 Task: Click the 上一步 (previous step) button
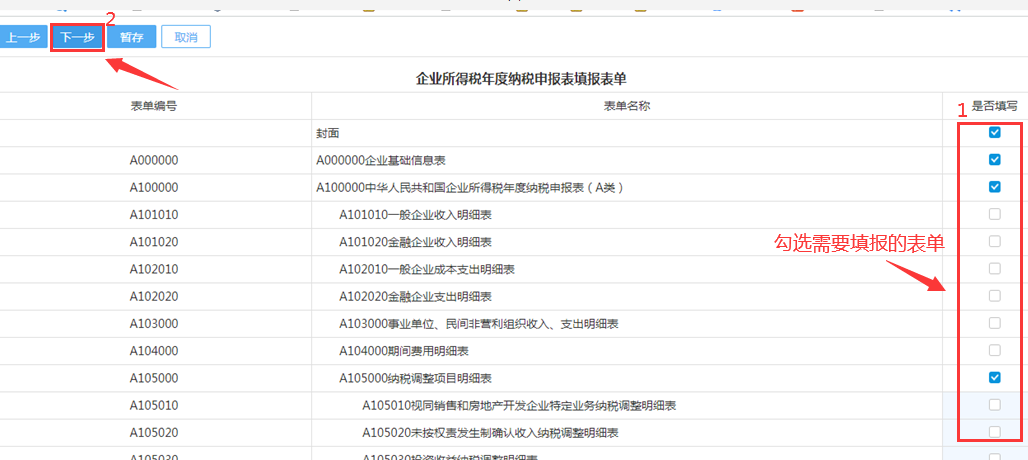22,38
